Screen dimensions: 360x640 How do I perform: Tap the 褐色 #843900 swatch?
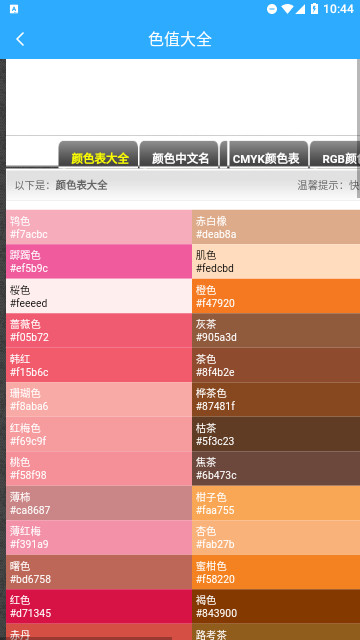coord(276,607)
